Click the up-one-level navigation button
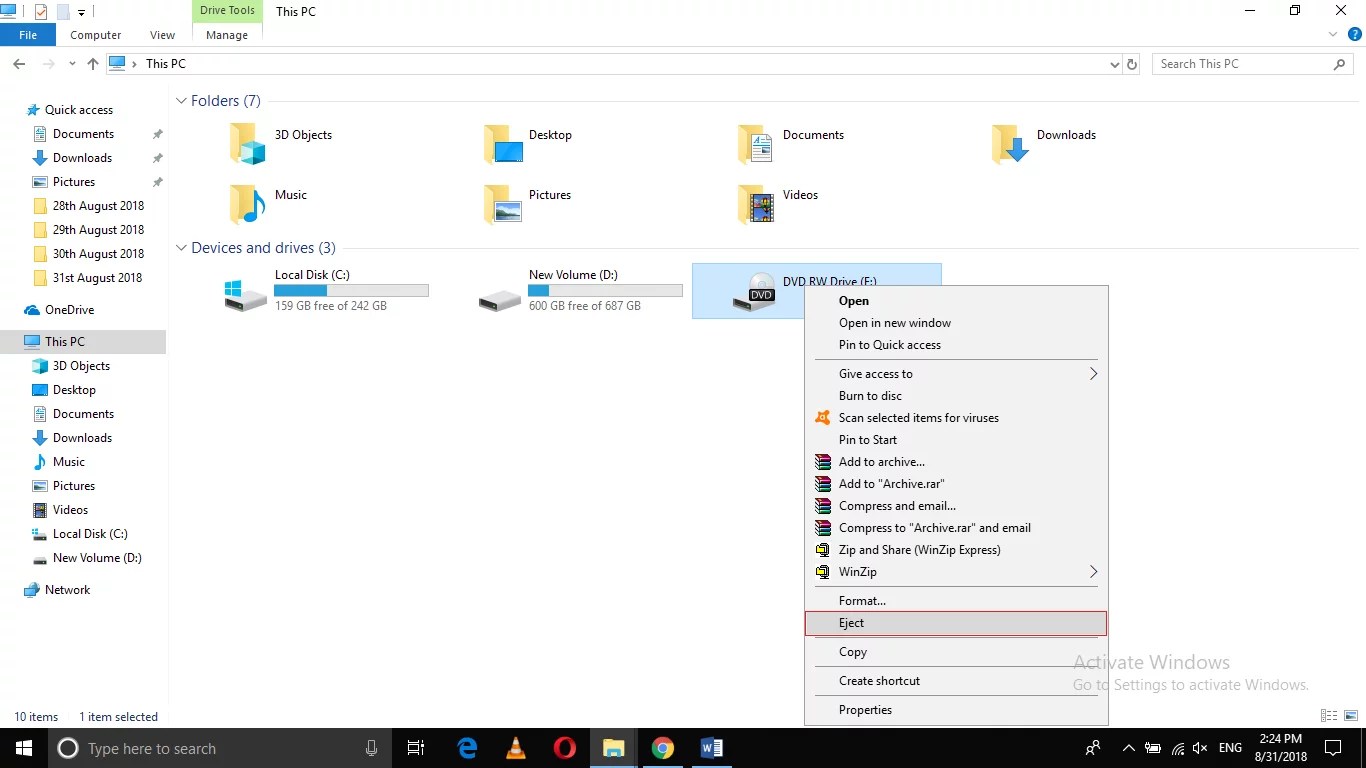The width and height of the screenshot is (1366, 768). pyautogui.click(x=92, y=63)
